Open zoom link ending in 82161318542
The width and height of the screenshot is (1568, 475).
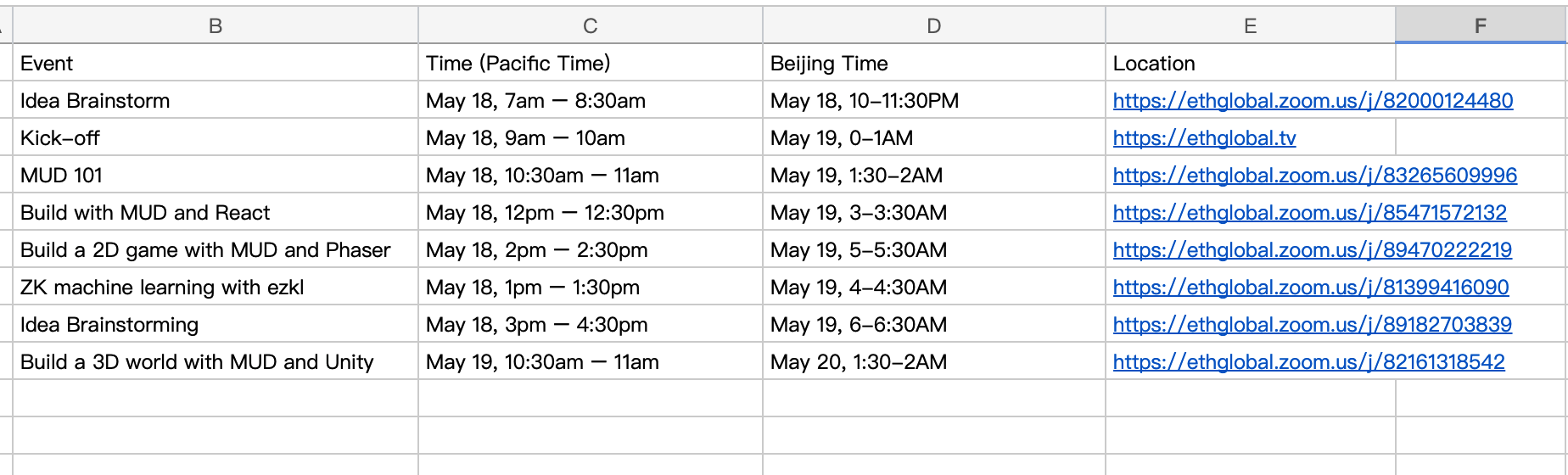pyautogui.click(x=1308, y=362)
